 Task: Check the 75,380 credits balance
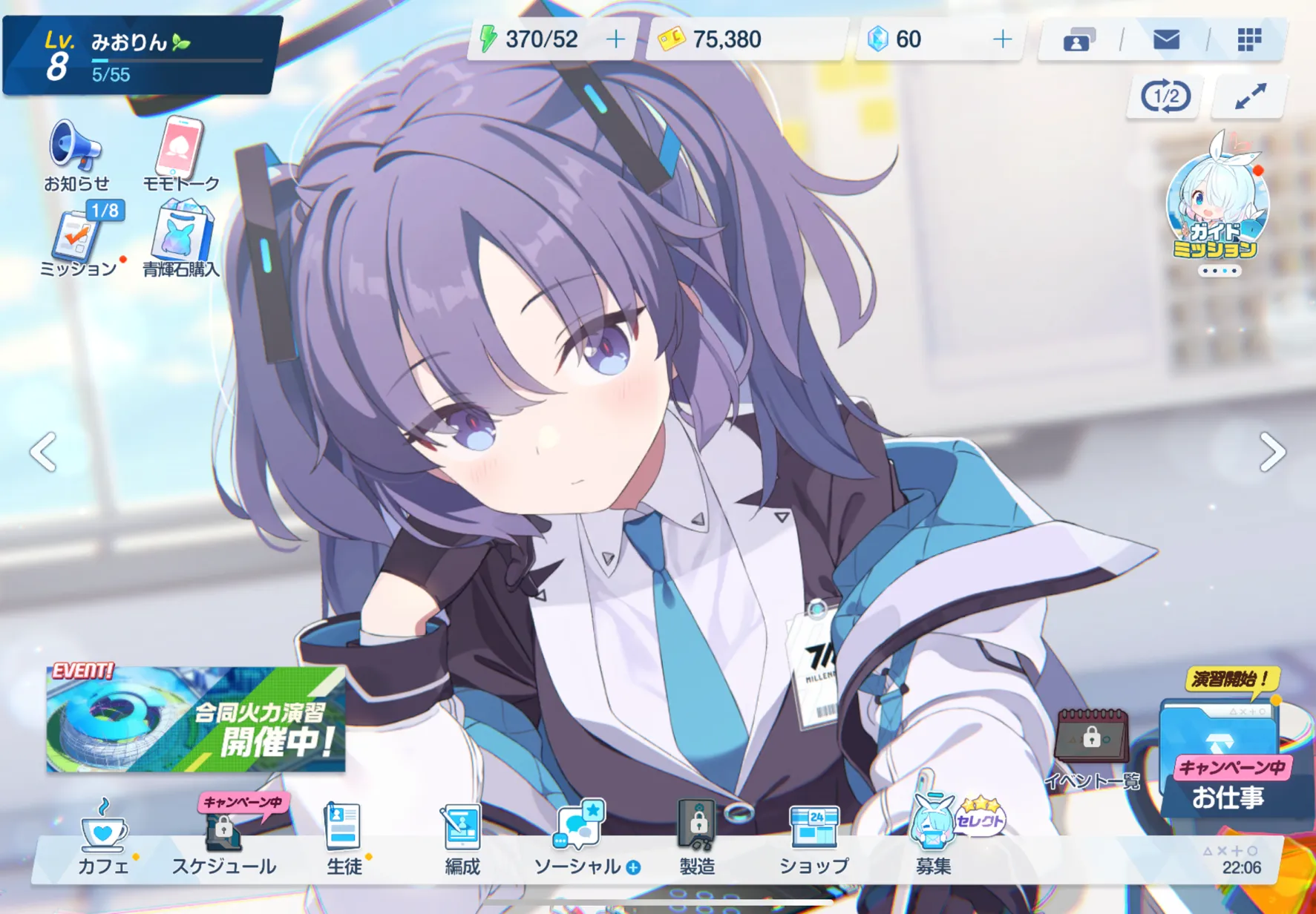coord(747,39)
